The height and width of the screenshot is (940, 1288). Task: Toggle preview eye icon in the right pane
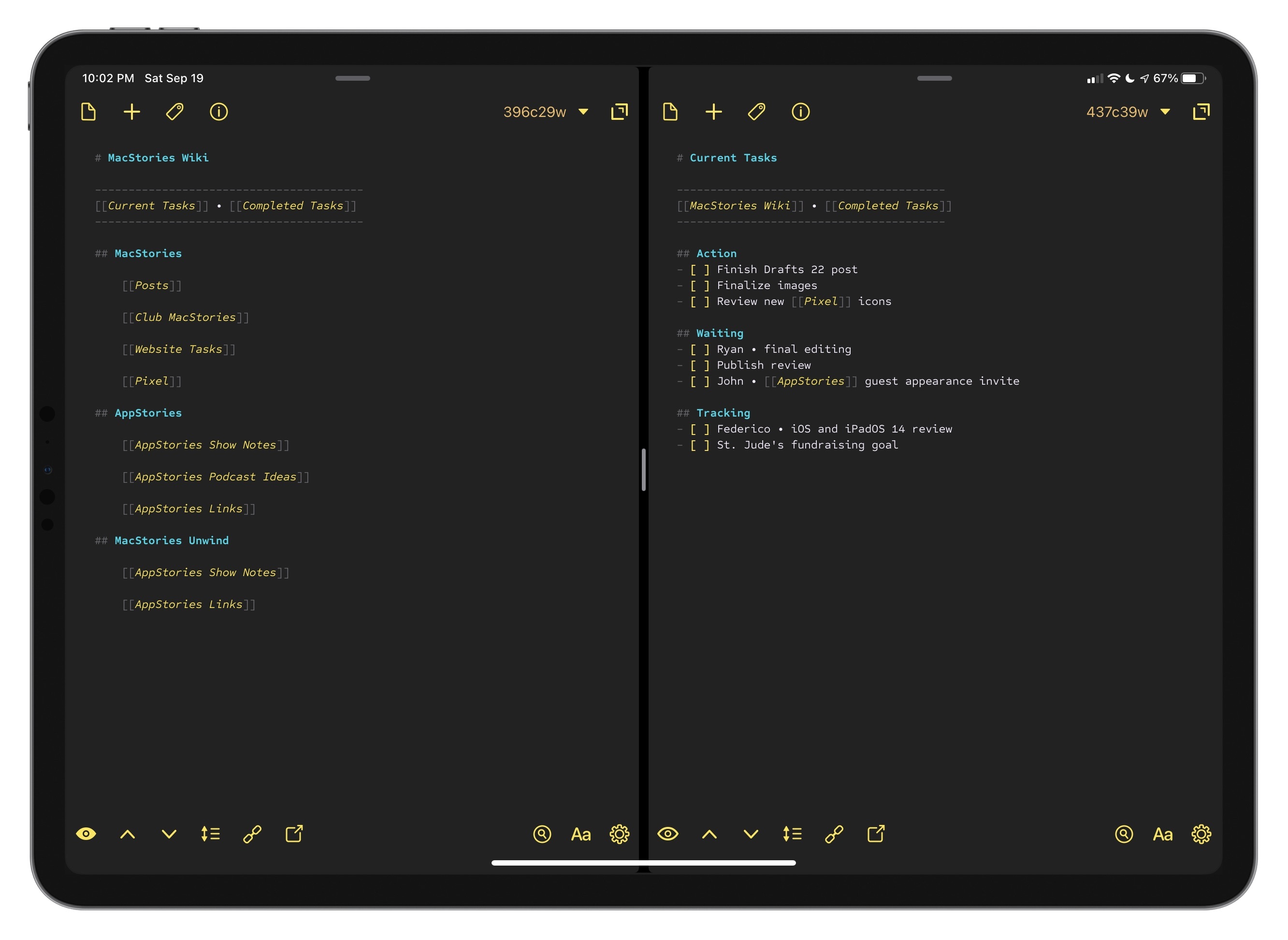(x=669, y=834)
